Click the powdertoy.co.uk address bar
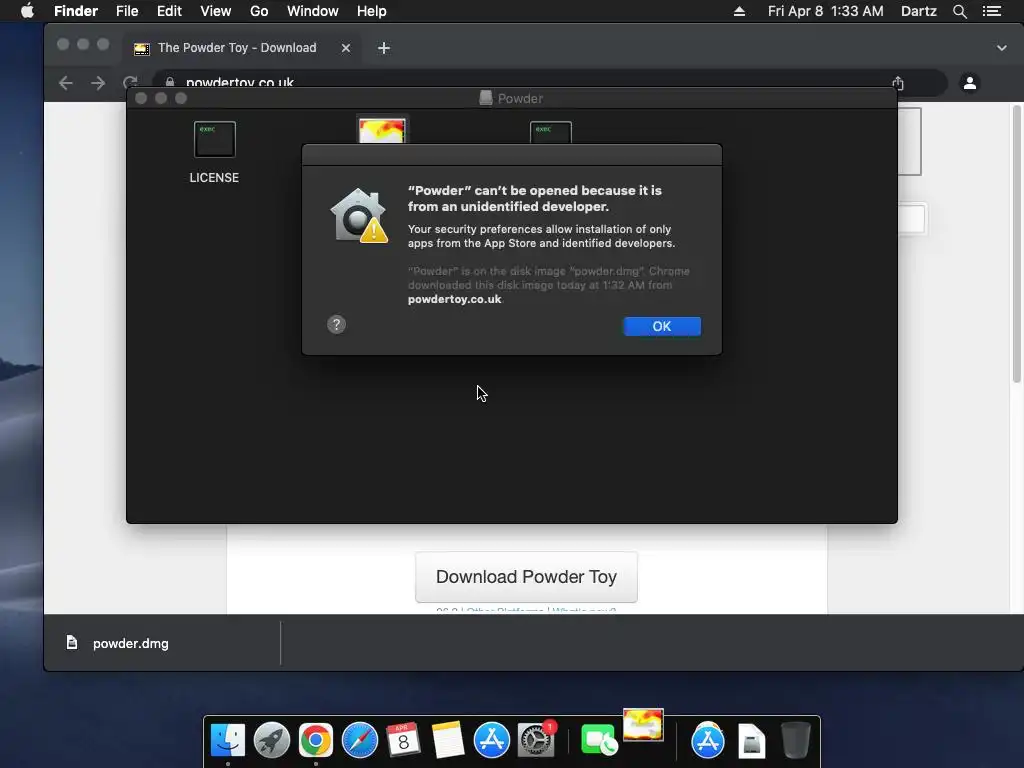The height and width of the screenshot is (768, 1024). 549,83
